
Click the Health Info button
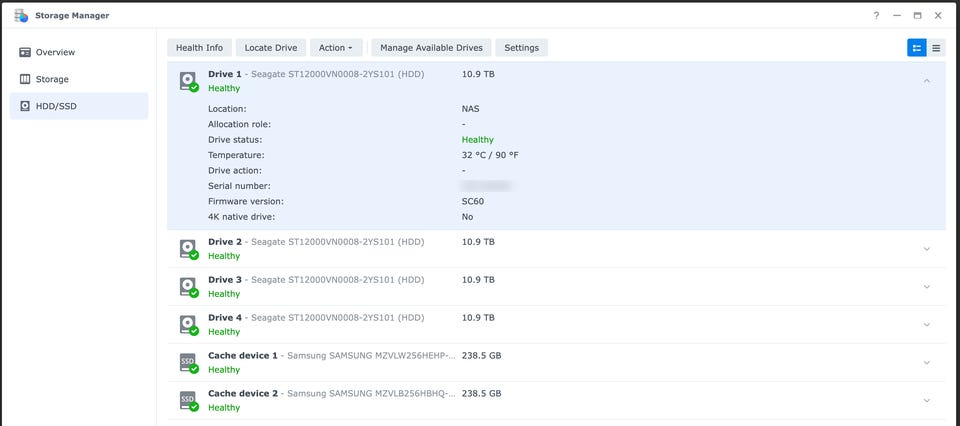pyautogui.click(x=200, y=48)
